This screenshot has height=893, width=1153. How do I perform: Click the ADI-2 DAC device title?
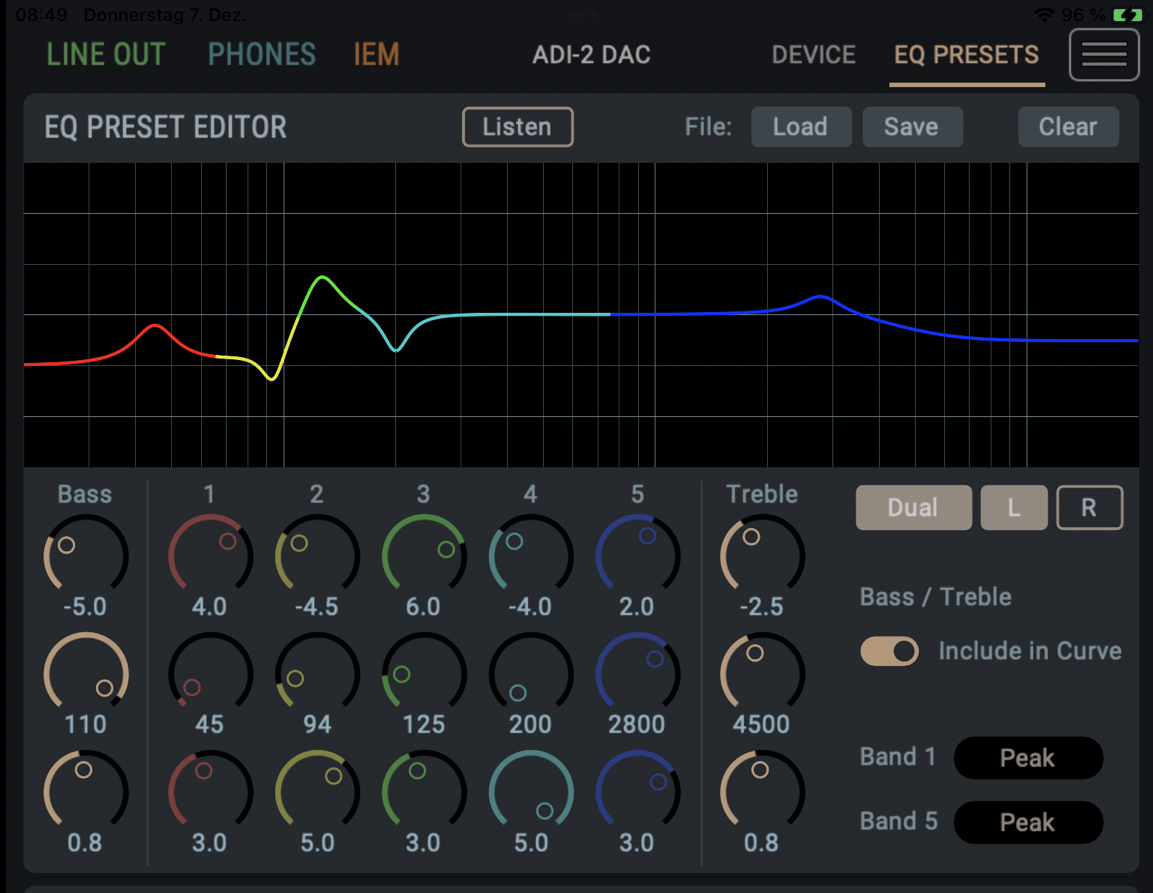click(592, 54)
